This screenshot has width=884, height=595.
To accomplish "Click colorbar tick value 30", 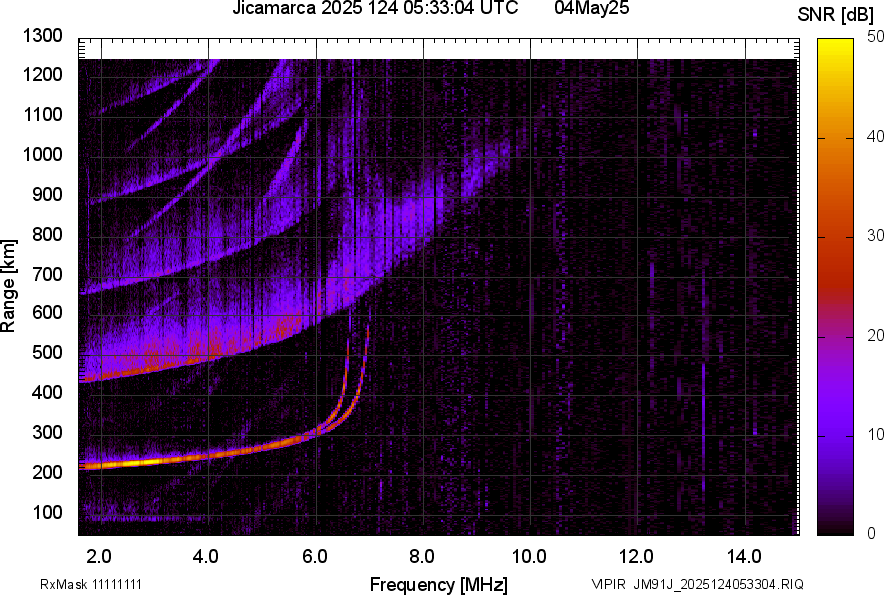I will tap(876, 235).
